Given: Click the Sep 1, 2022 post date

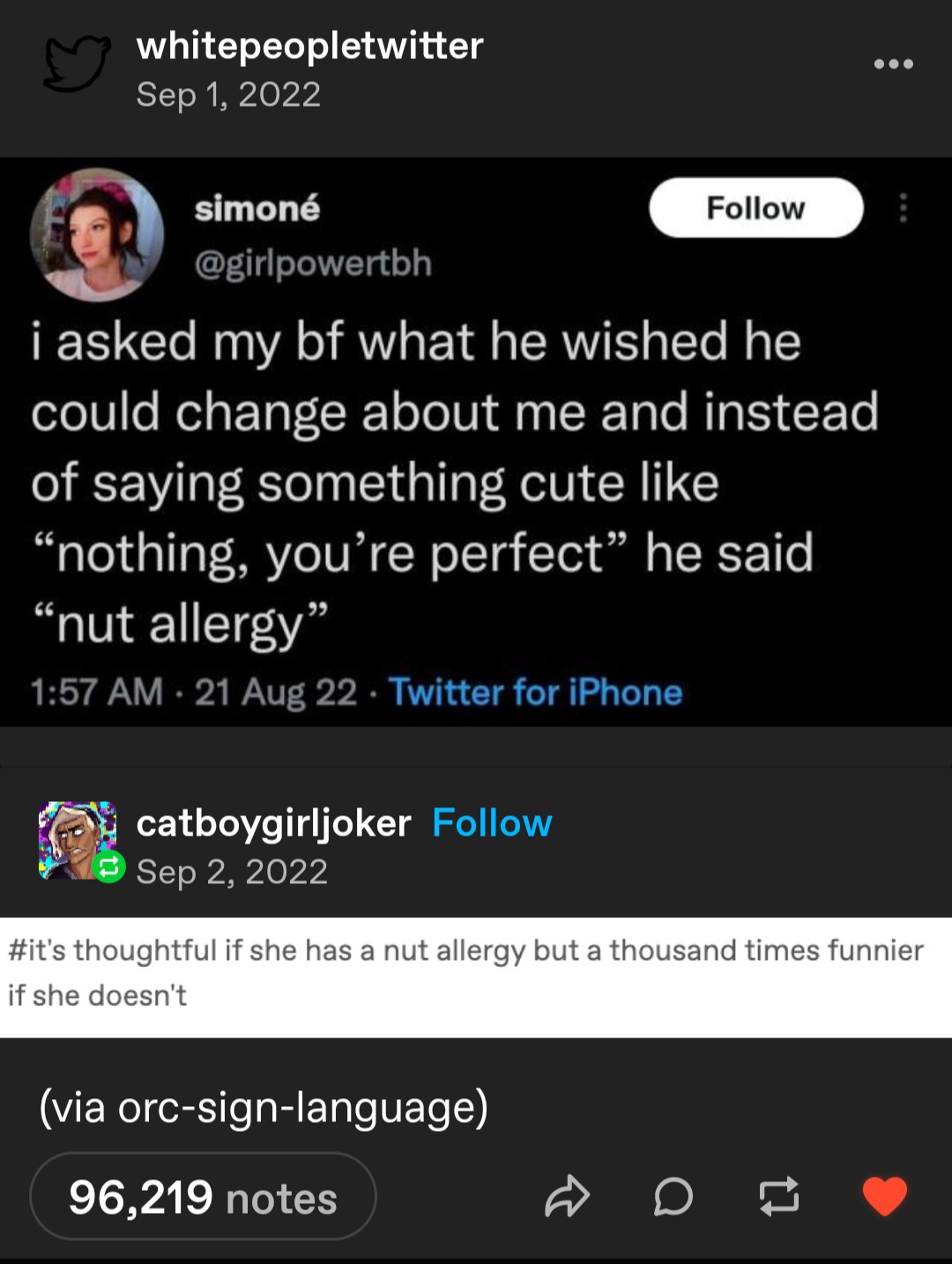Looking at the screenshot, I should pyautogui.click(x=228, y=94).
